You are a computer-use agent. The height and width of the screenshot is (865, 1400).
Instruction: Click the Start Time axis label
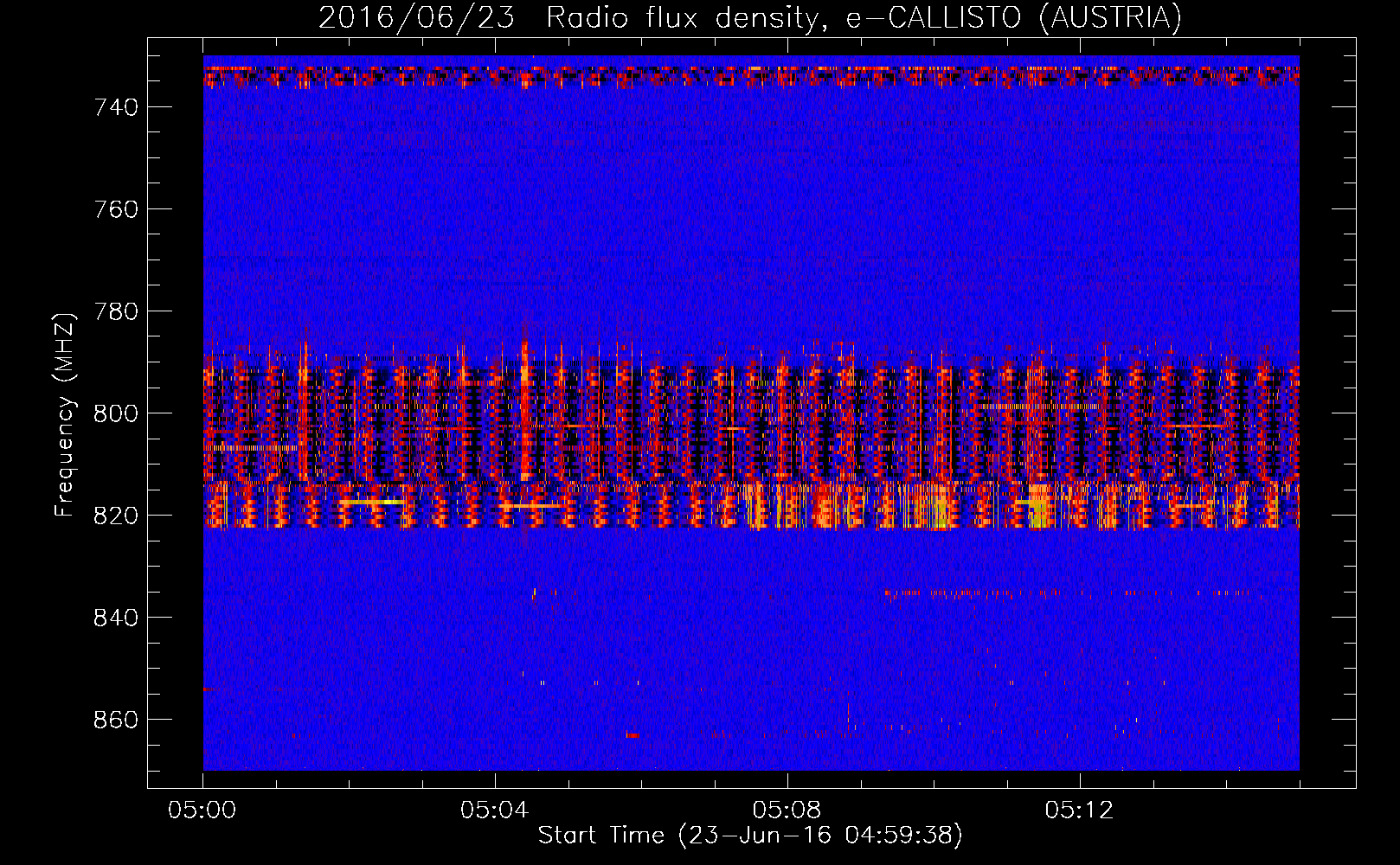(750, 836)
